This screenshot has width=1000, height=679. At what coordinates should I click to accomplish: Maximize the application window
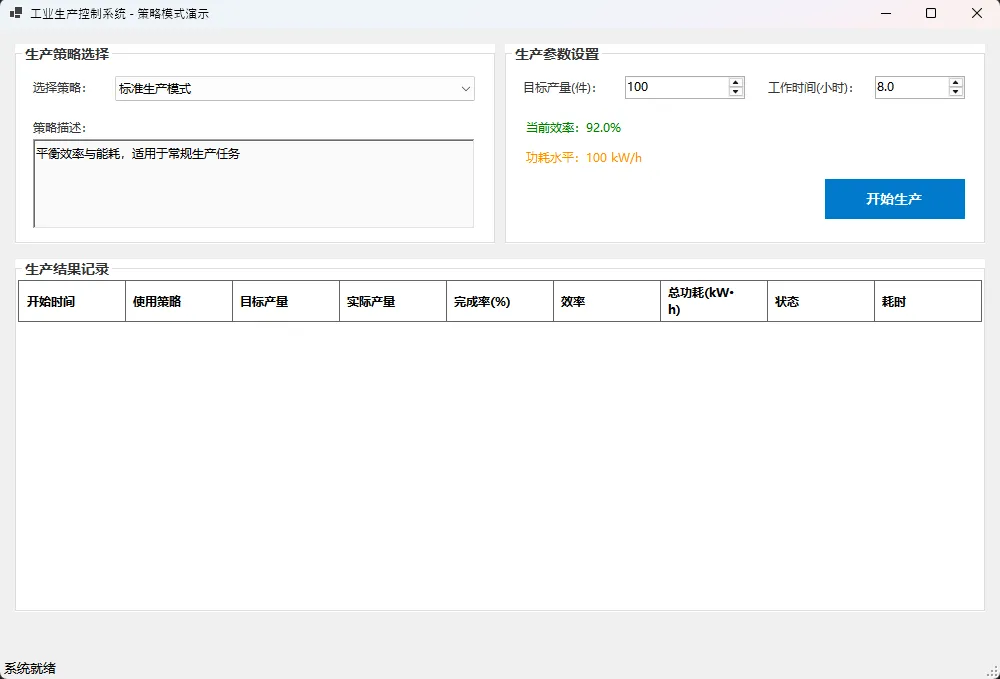tap(931, 14)
